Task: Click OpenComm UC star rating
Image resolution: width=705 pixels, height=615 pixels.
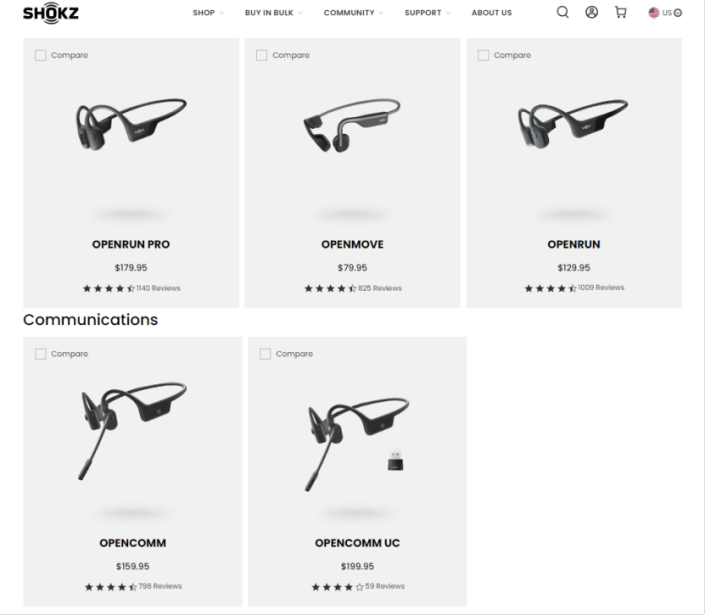Action: [x=337, y=587]
